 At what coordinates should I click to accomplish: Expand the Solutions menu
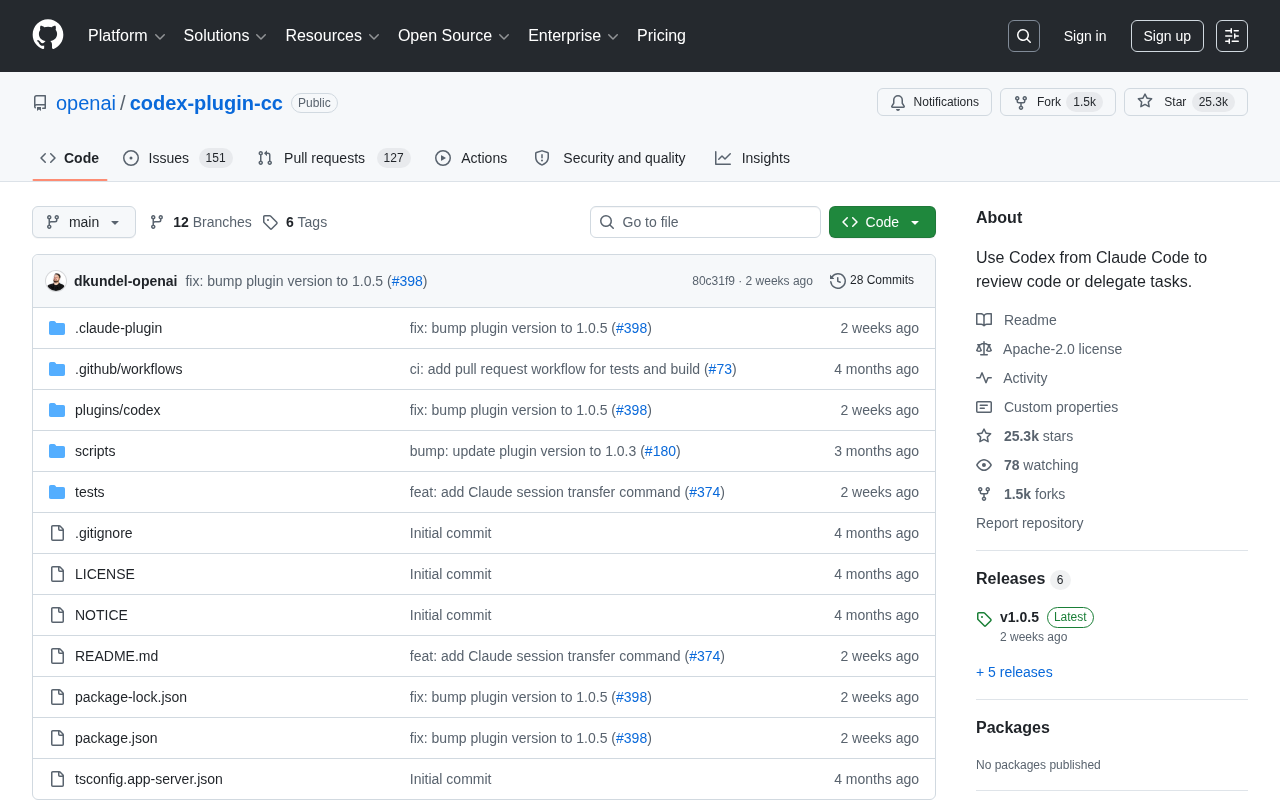pos(225,36)
